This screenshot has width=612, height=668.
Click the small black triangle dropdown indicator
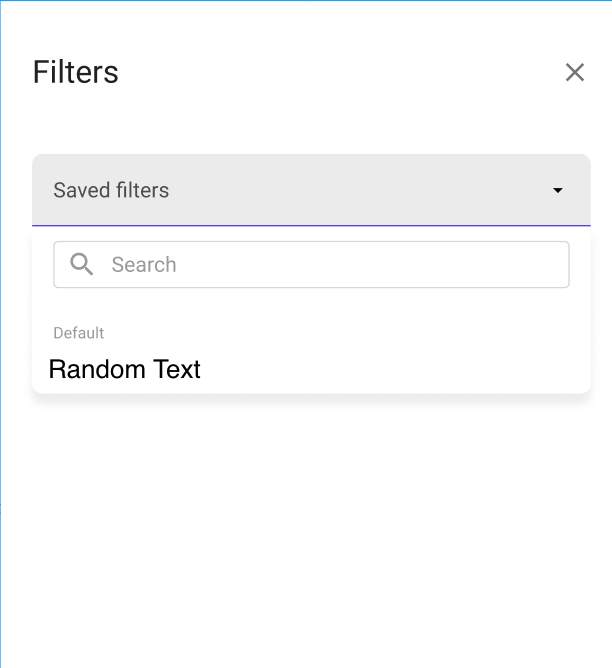pyautogui.click(x=558, y=190)
